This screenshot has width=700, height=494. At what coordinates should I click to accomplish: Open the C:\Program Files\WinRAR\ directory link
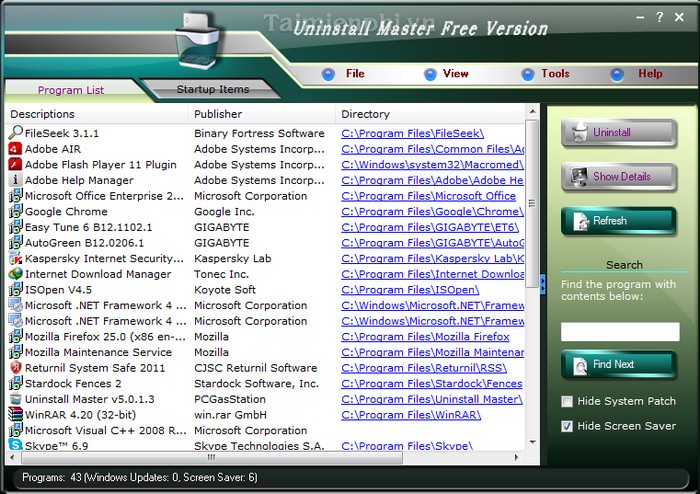coord(411,415)
